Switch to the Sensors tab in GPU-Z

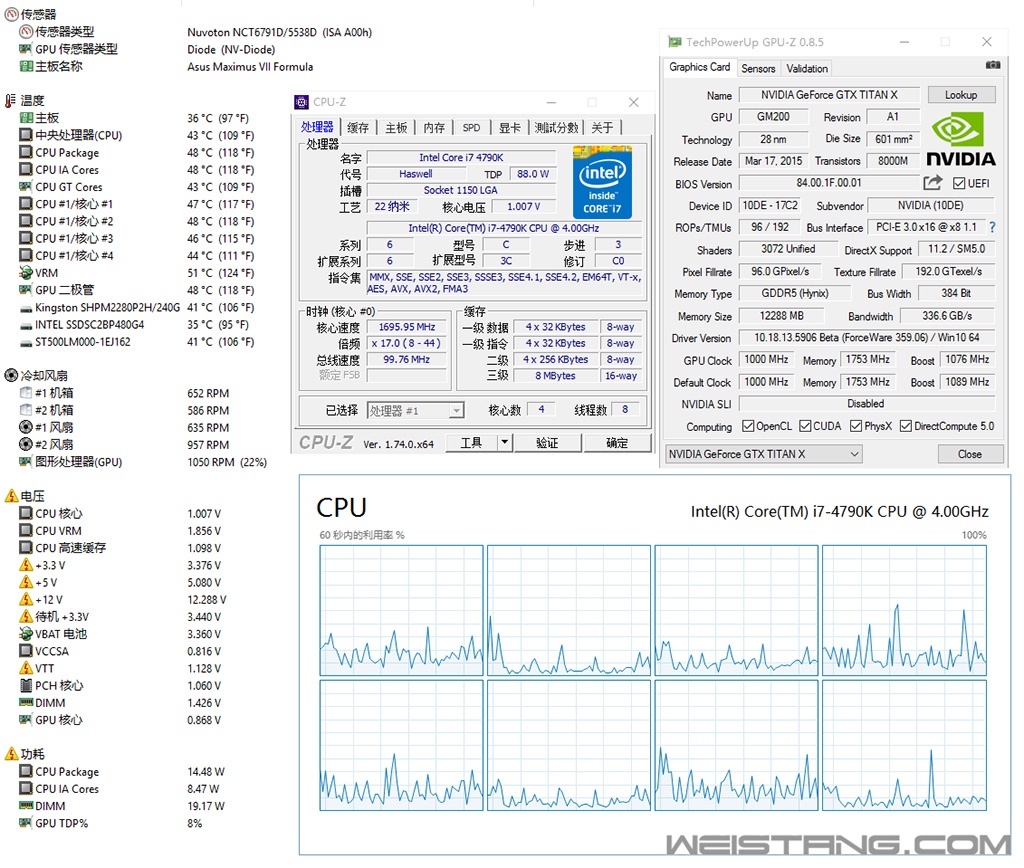tap(758, 69)
